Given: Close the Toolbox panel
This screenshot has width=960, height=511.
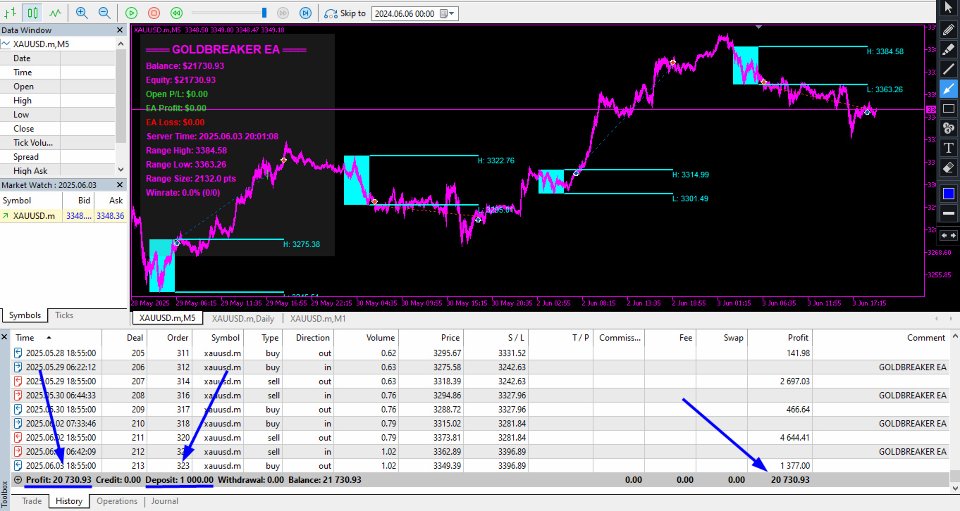Looking at the screenshot, I should click(x=4, y=337).
